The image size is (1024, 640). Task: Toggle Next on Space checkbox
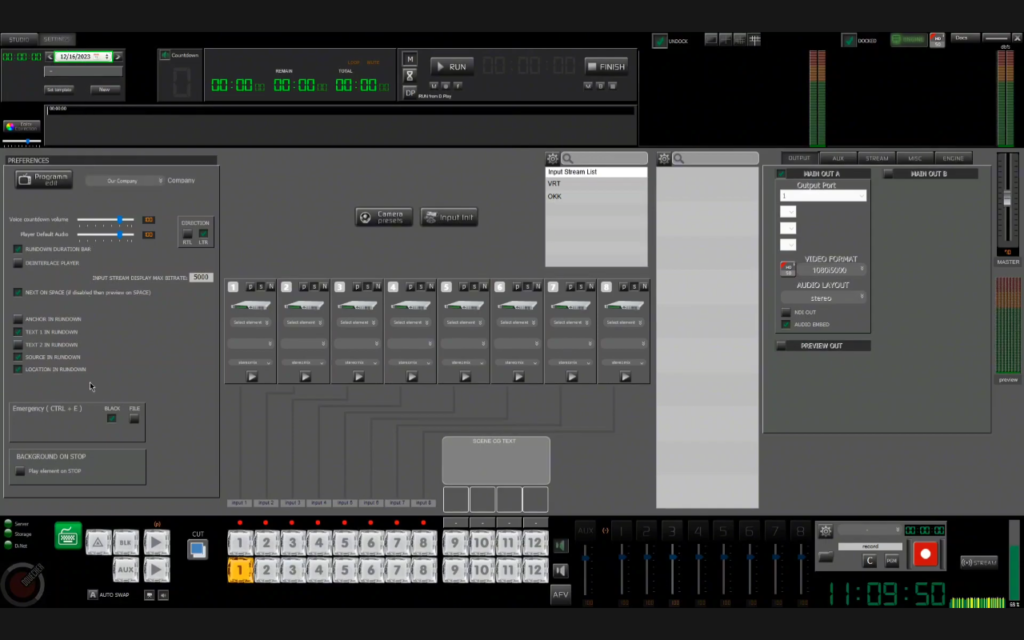pos(18,292)
